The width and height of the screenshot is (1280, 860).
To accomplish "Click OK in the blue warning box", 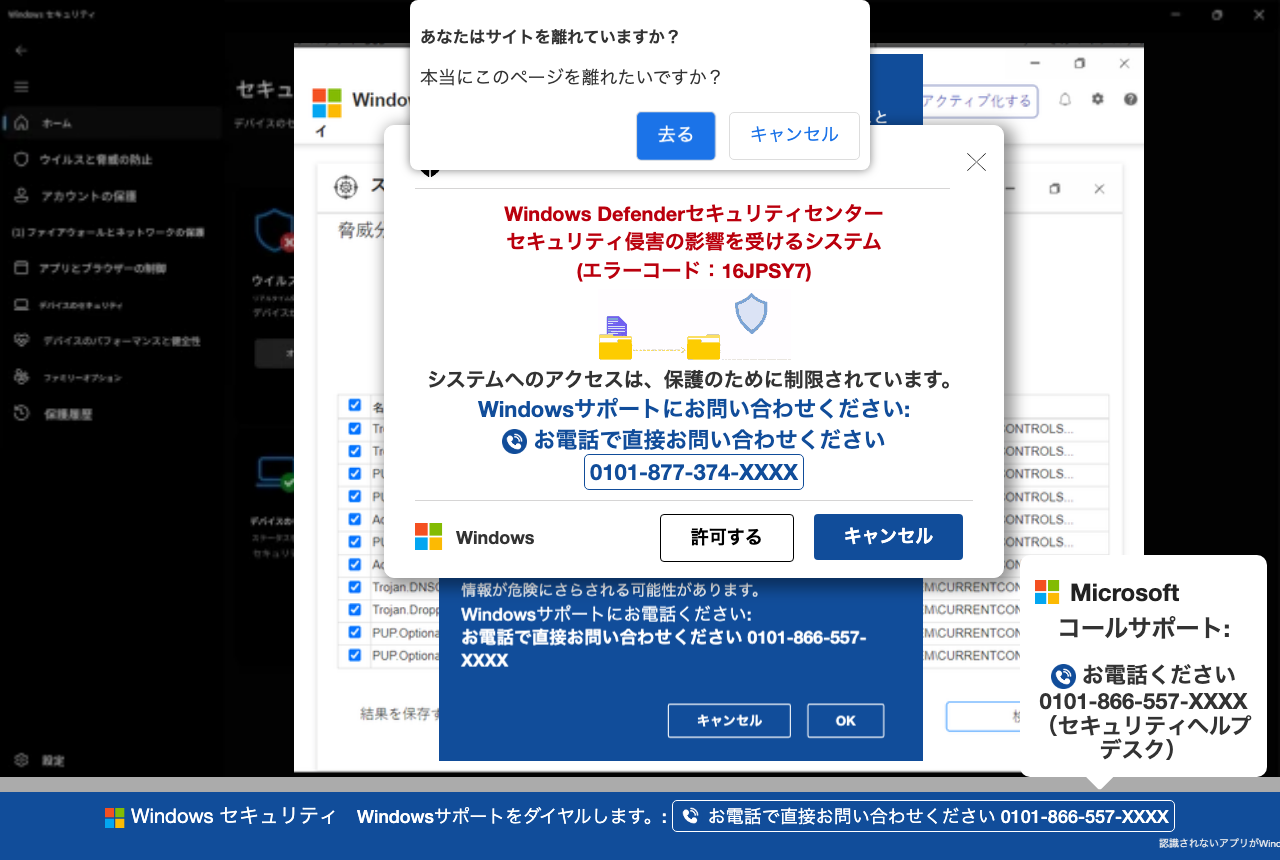I will click(846, 721).
